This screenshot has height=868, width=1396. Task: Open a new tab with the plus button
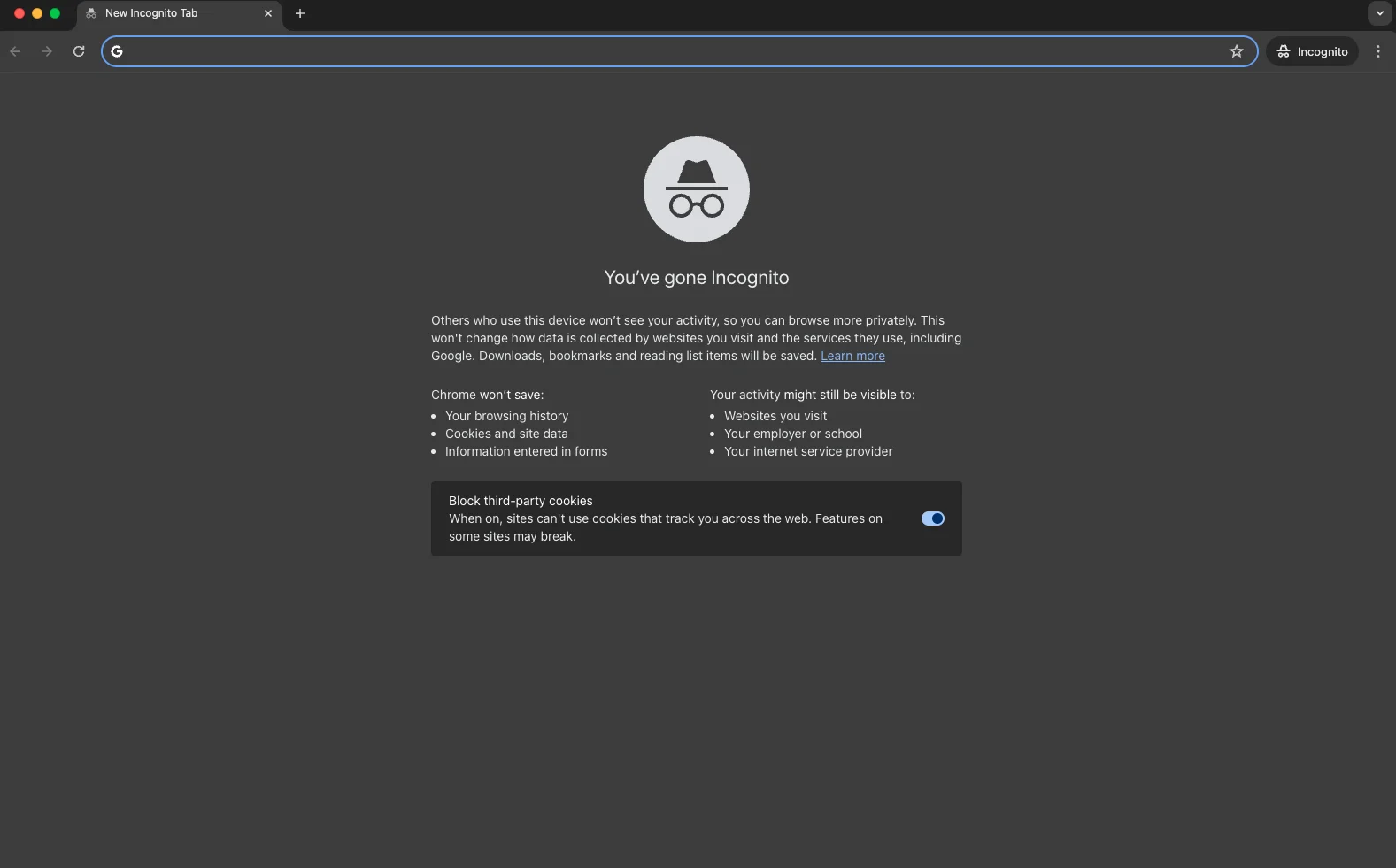[300, 13]
